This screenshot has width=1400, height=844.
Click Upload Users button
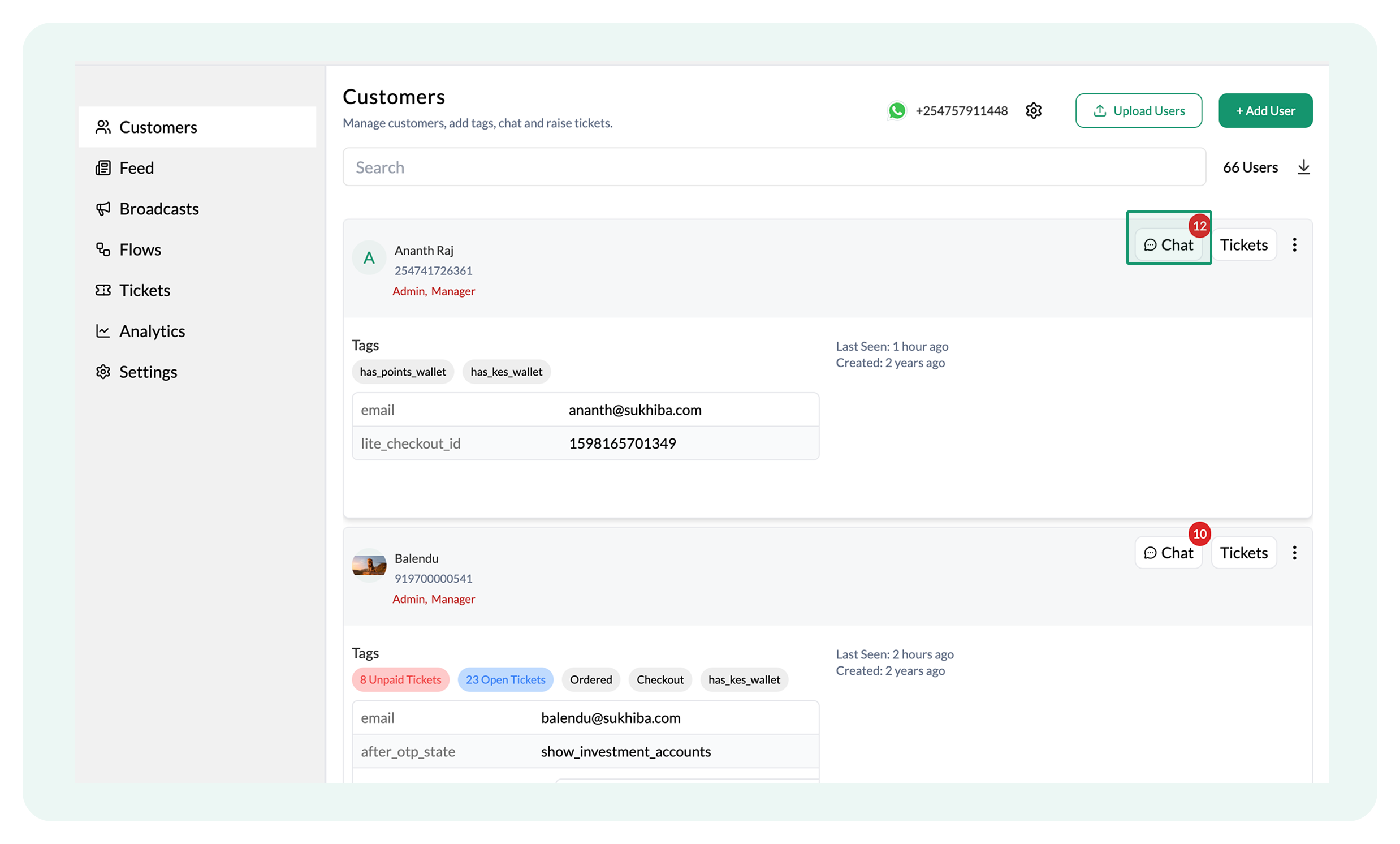coord(1138,111)
